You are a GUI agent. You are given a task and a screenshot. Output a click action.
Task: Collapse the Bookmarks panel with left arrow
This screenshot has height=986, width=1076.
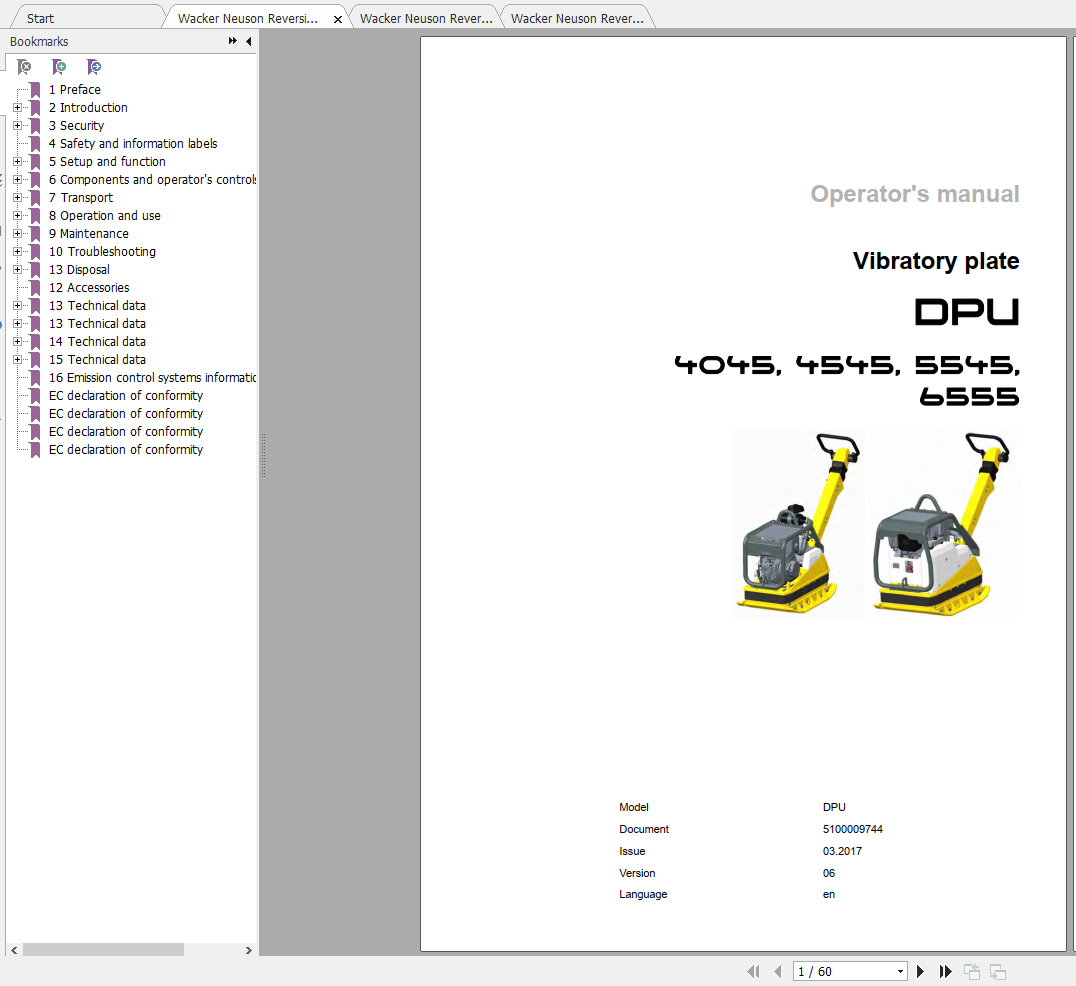[x=248, y=41]
